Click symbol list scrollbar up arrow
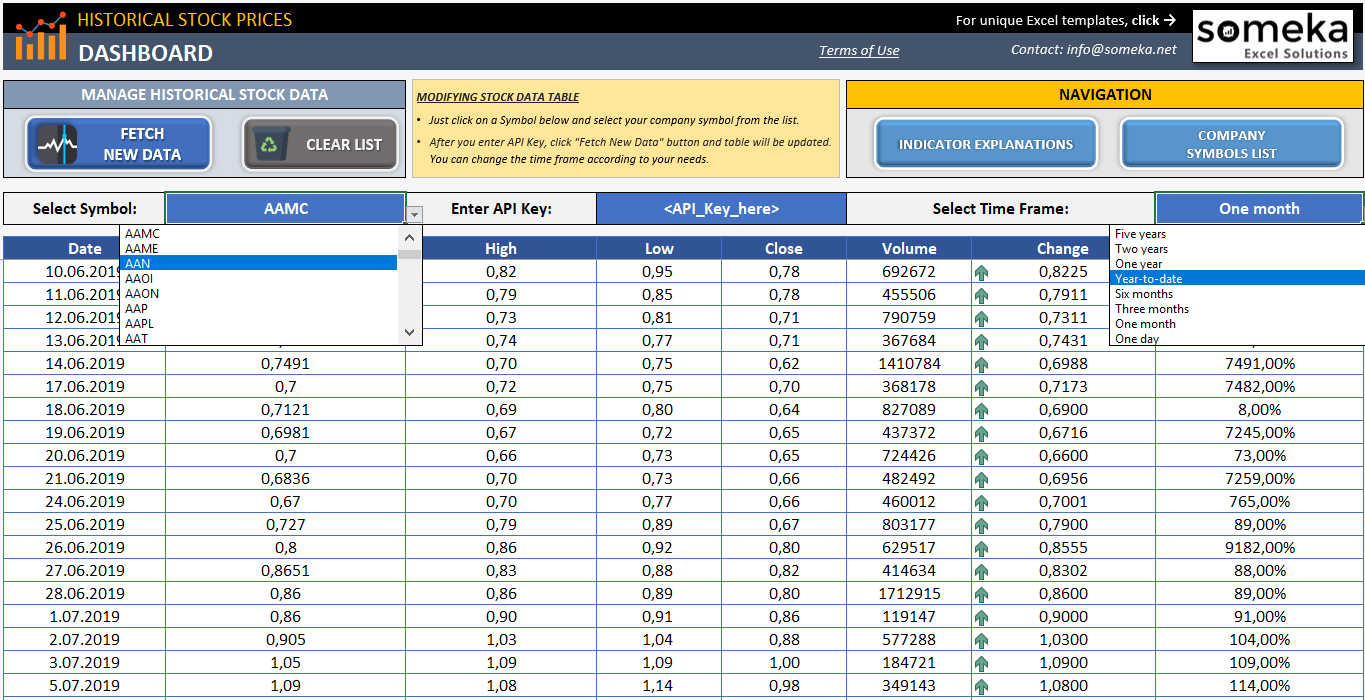 (409, 237)
